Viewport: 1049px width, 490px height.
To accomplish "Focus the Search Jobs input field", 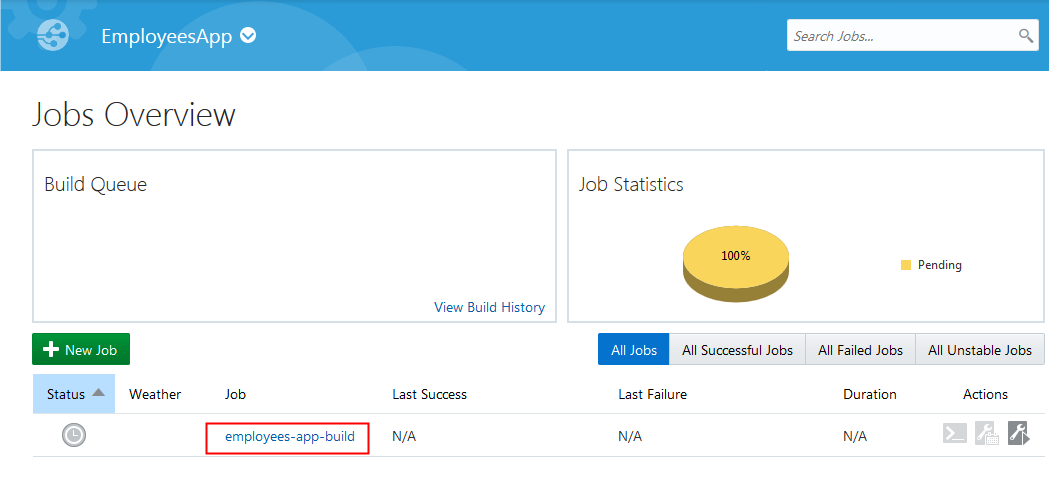I will [x=900, y=36].
